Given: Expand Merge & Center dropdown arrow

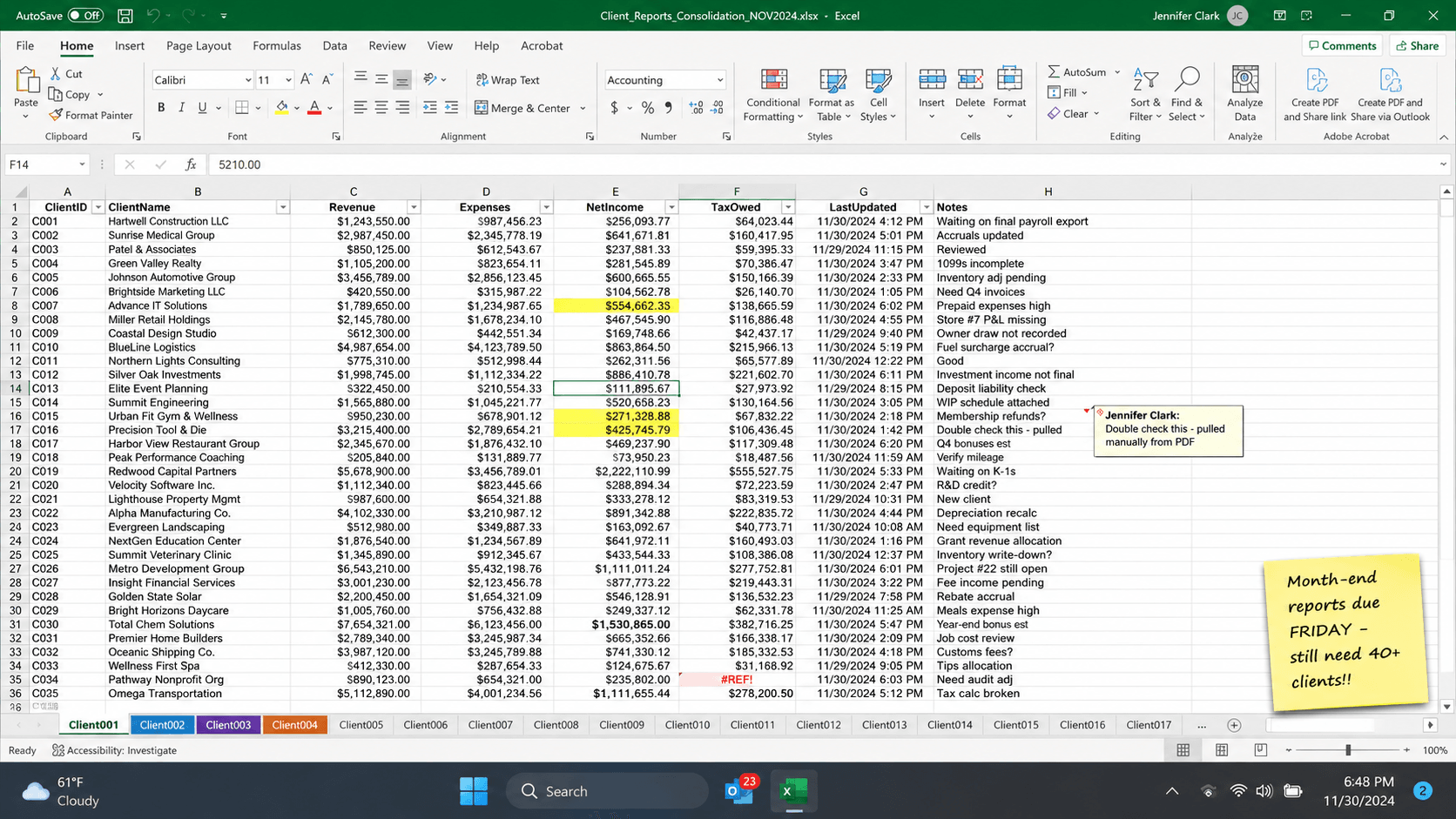Looking at the screenshot, I should point(583,109).
